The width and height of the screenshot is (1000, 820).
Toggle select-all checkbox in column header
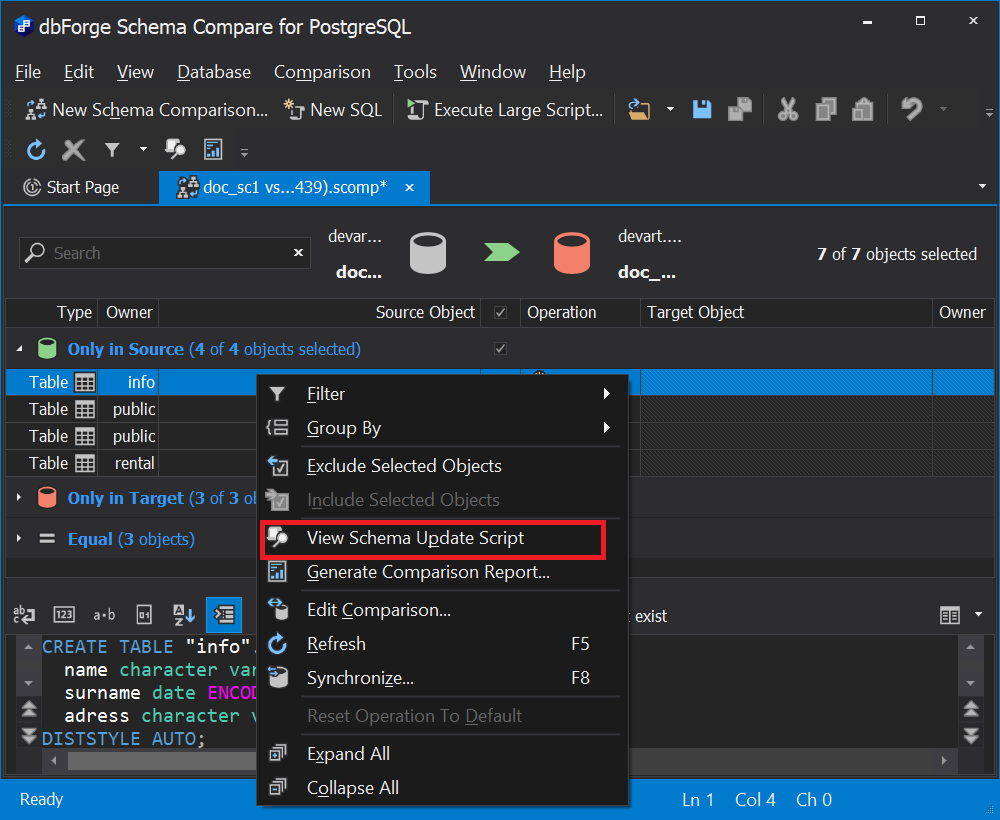[501, 312]
